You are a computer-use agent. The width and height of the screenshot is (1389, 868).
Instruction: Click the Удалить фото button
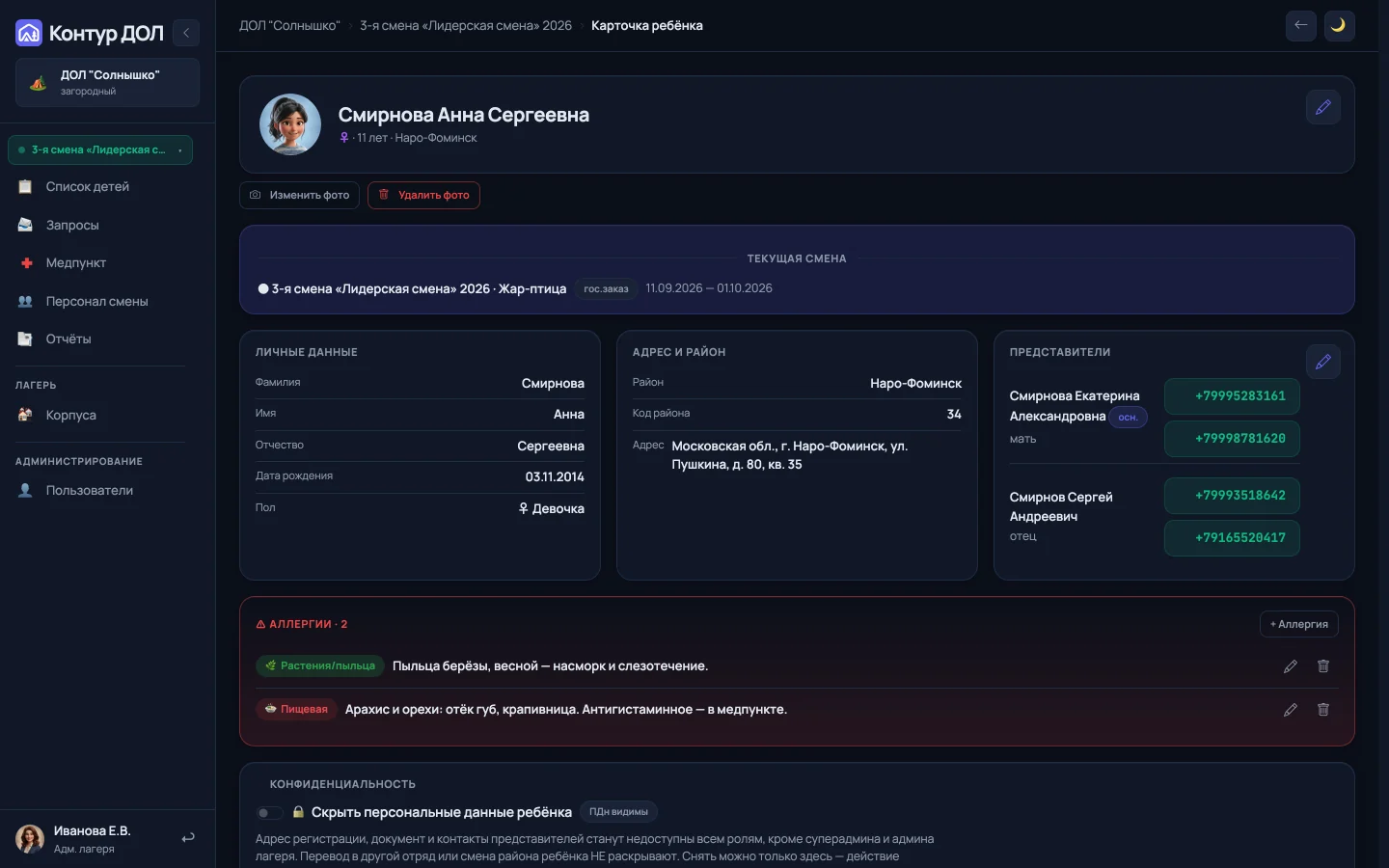[423, 195]
